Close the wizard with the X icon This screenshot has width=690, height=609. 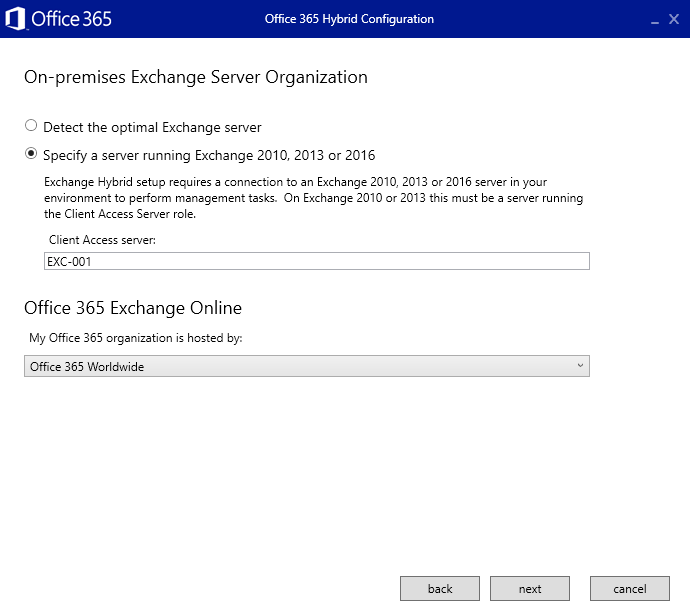[674, 19]
